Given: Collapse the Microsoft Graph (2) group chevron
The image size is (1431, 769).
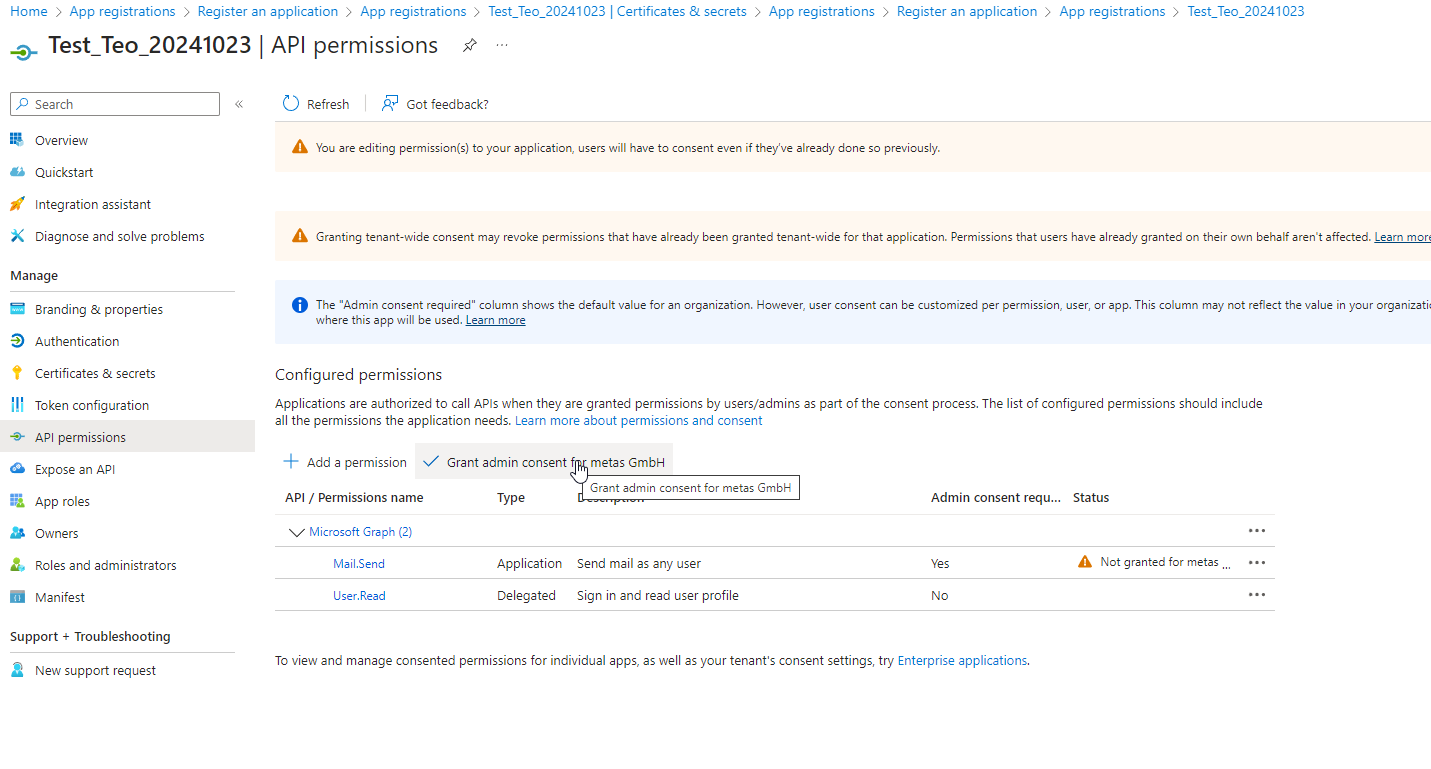Looking at the screenshot, I should 296,532.
